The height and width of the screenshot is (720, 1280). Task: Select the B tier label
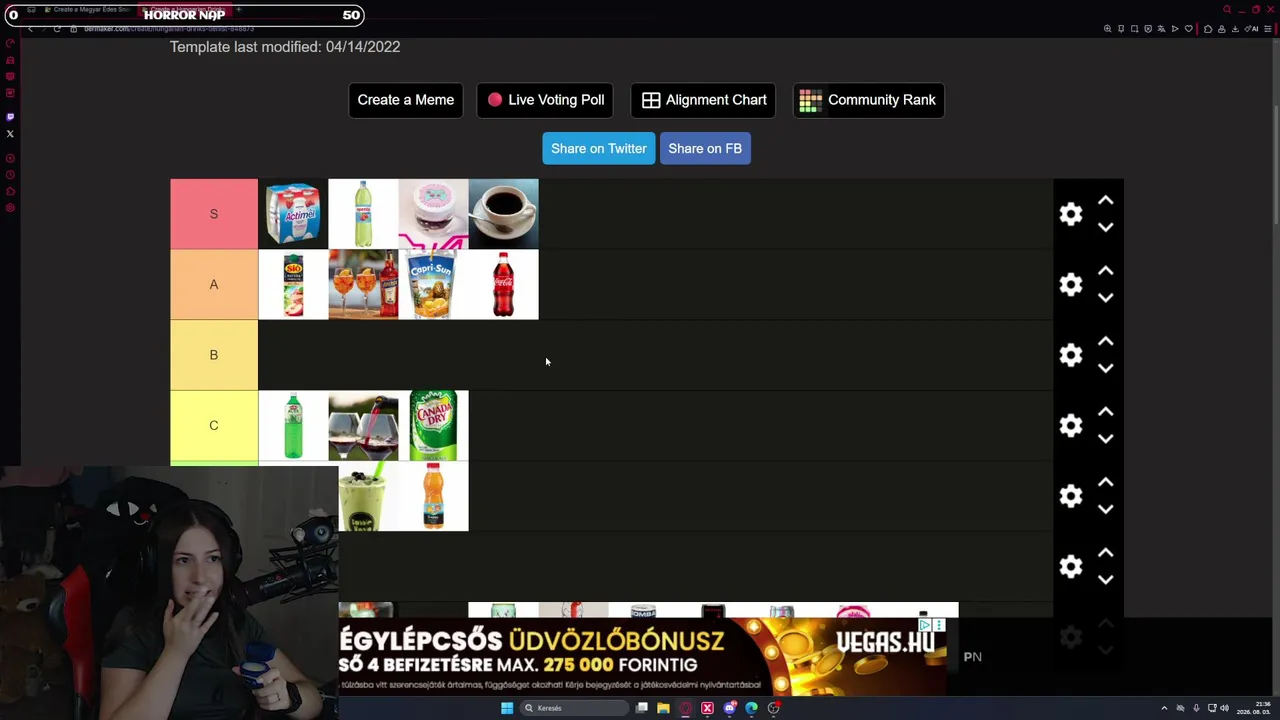[x=214, y=355]
